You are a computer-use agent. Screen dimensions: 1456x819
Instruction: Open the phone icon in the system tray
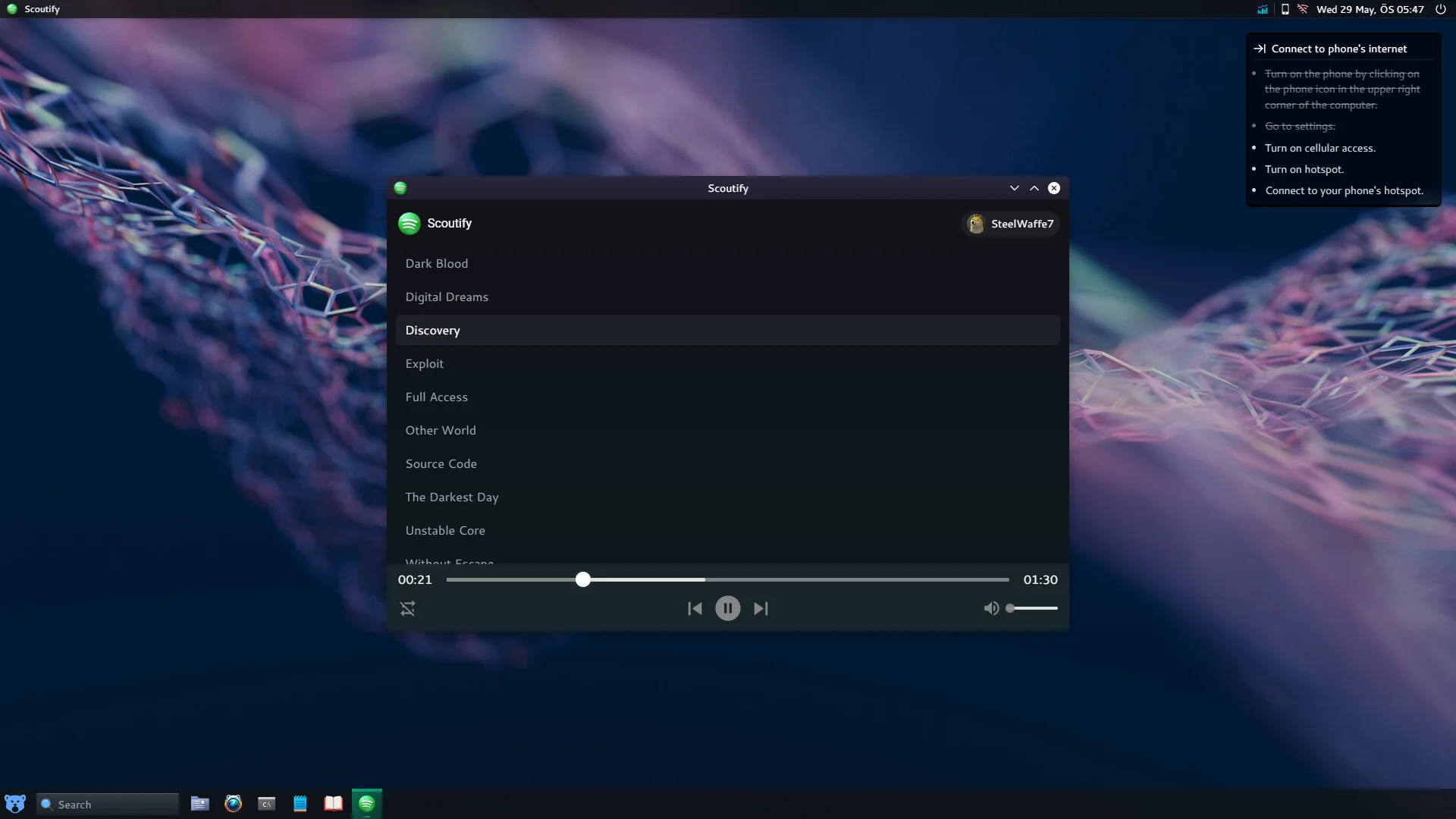pos(1285,9)
